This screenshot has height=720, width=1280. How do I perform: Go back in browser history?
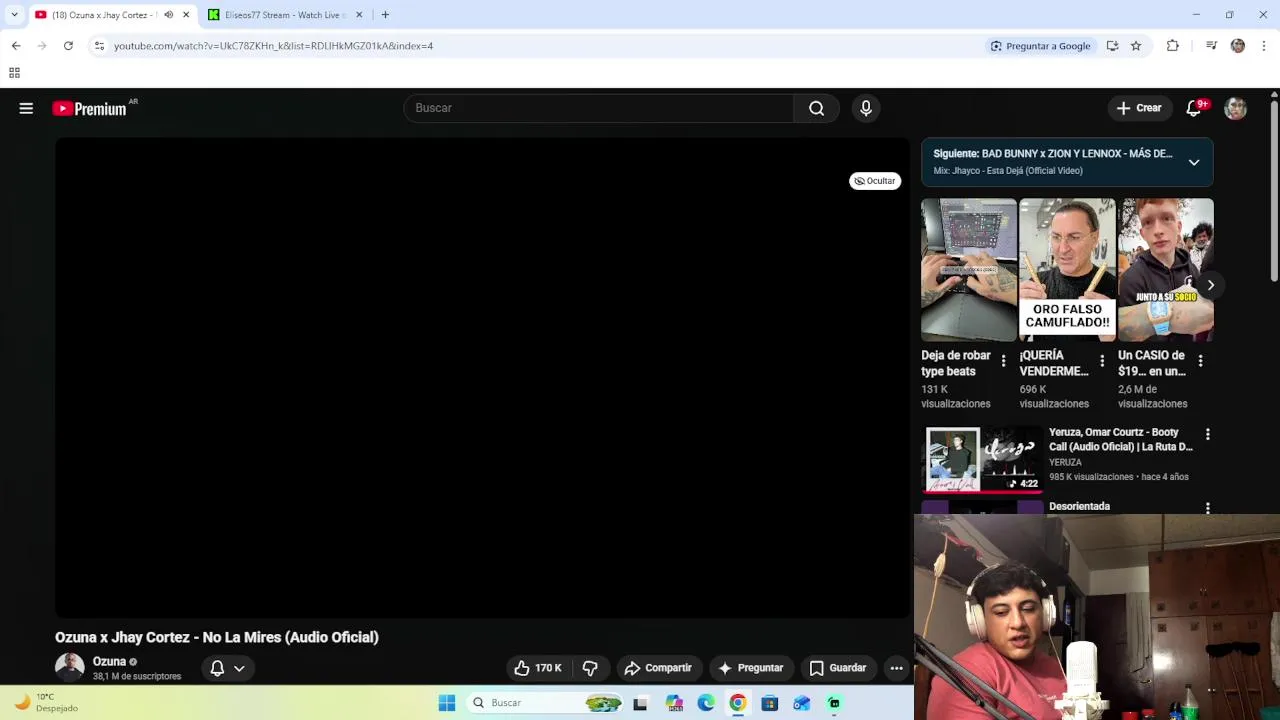pyautogui.click(x=16, y=46)
